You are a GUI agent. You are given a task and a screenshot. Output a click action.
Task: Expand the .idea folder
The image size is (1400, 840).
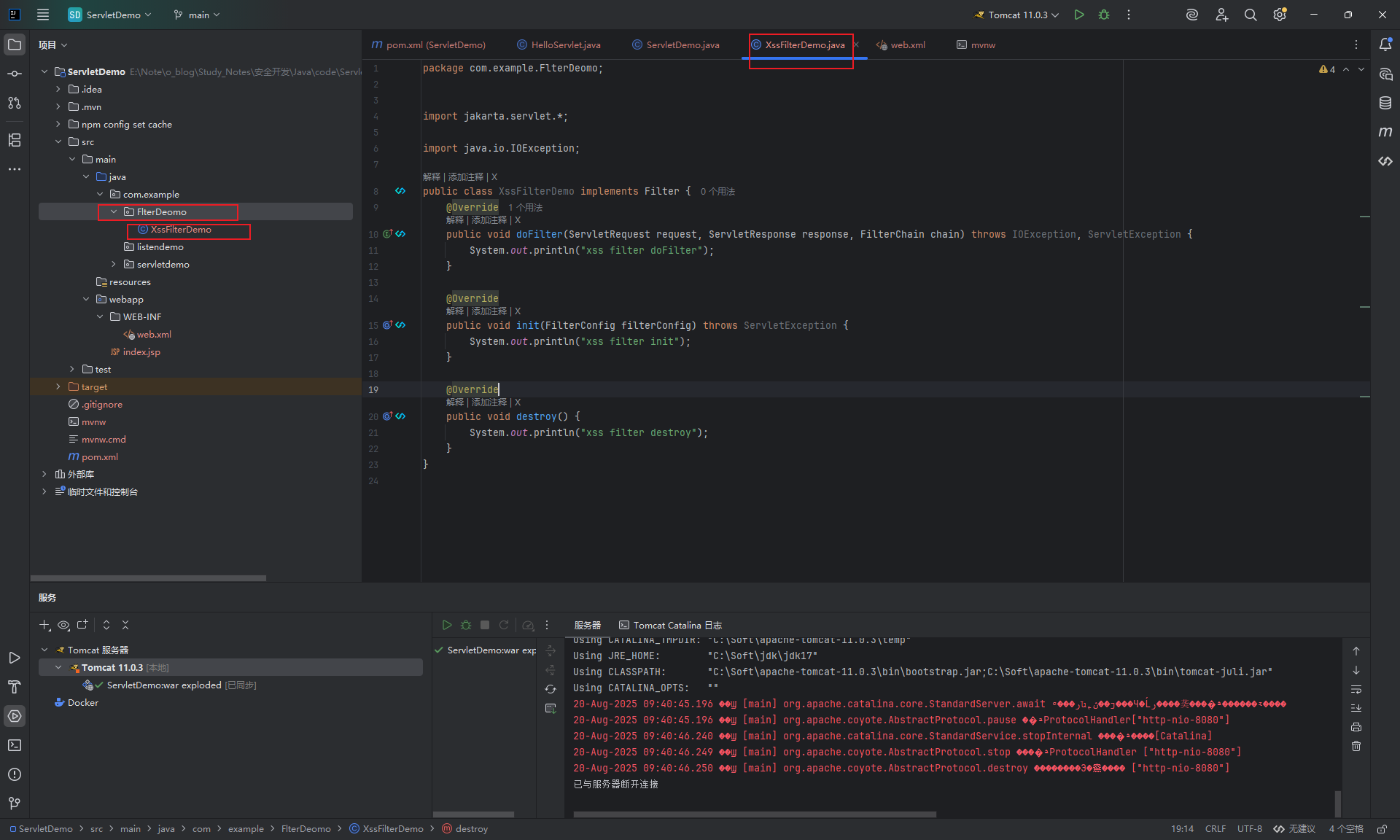coord(58,89)
